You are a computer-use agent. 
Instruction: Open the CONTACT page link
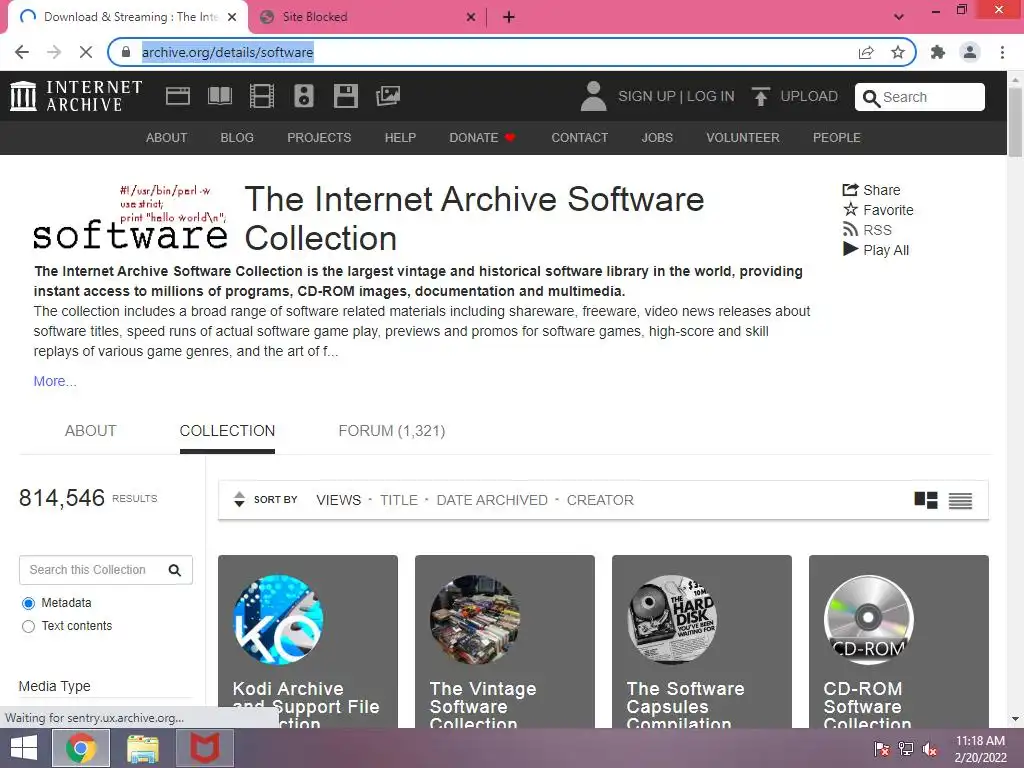click(x=579, y=138)
